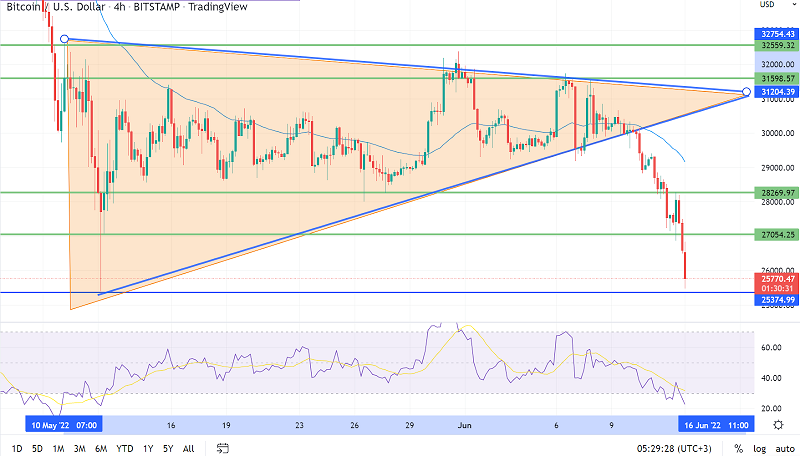
Task: Select the 6M time range
Action: (x=101, y=448)
